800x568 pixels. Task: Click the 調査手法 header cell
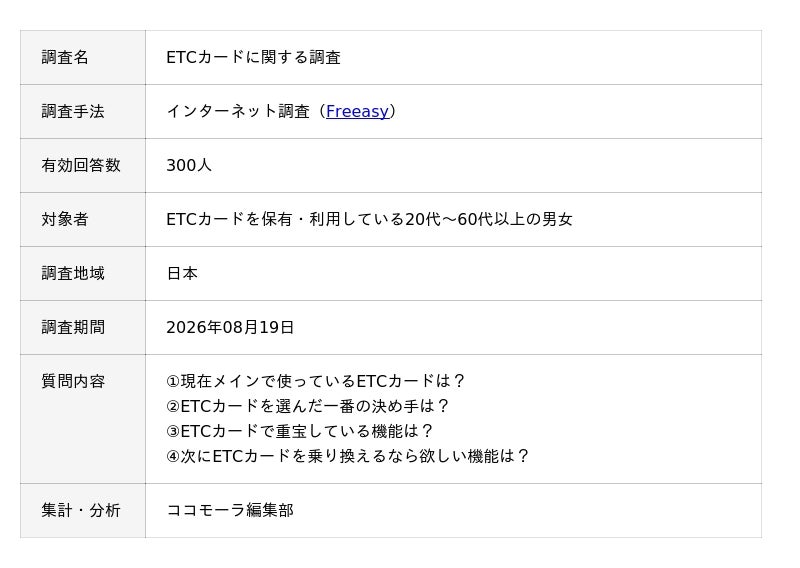click(83, 111)
